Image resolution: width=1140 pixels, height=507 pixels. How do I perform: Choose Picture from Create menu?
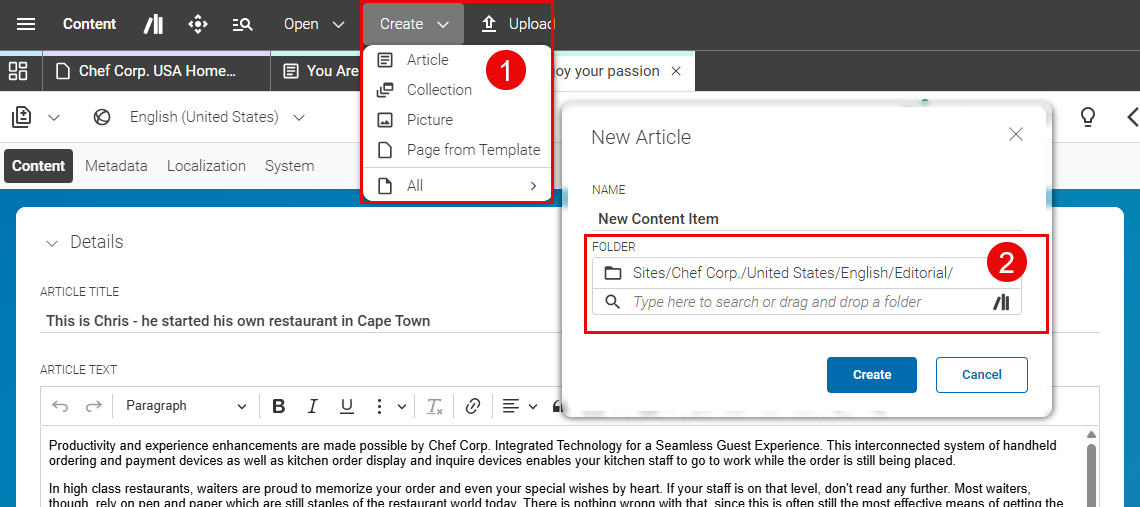pos(458,119)
